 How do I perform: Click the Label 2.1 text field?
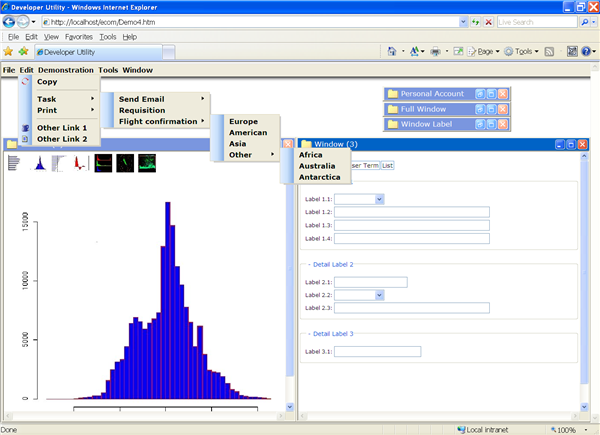[371, 282]
